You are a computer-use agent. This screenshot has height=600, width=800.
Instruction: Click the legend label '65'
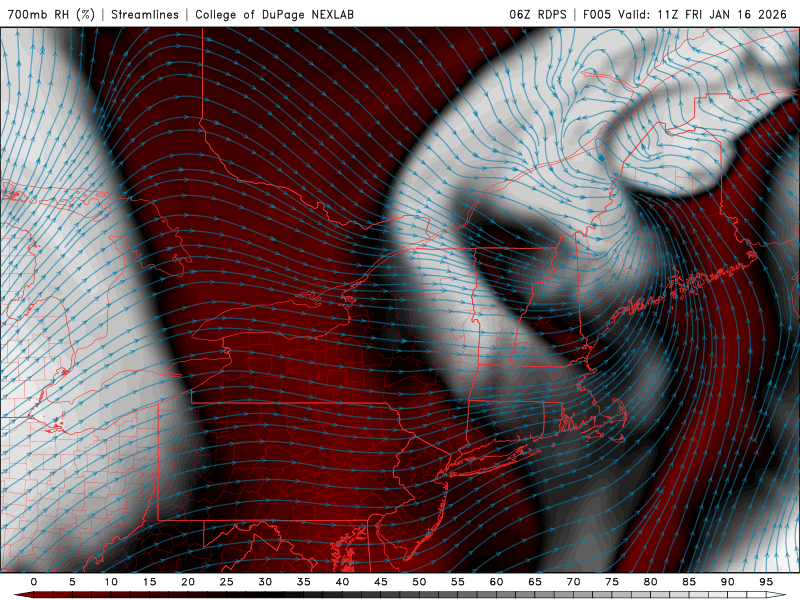(x=535, y=582)
